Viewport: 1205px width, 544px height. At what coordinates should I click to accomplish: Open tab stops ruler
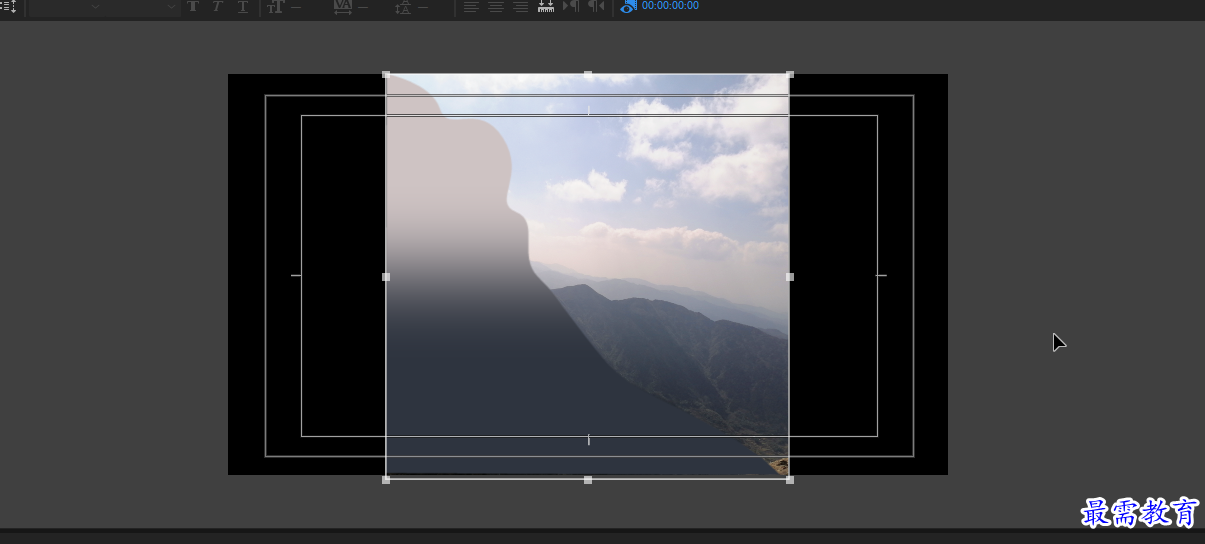click(546, 7)
